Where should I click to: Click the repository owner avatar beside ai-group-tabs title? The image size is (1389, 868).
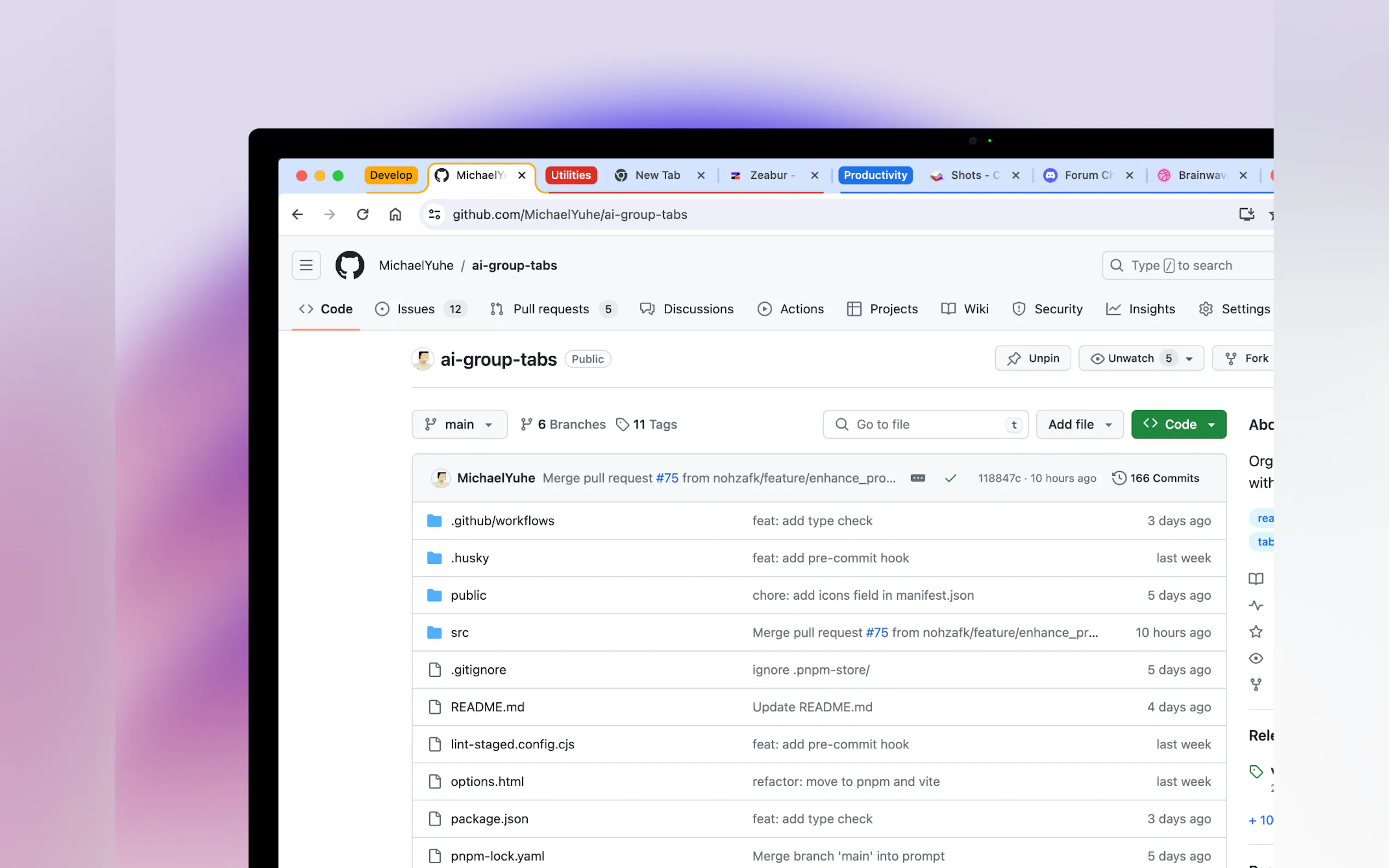point(423,359)
